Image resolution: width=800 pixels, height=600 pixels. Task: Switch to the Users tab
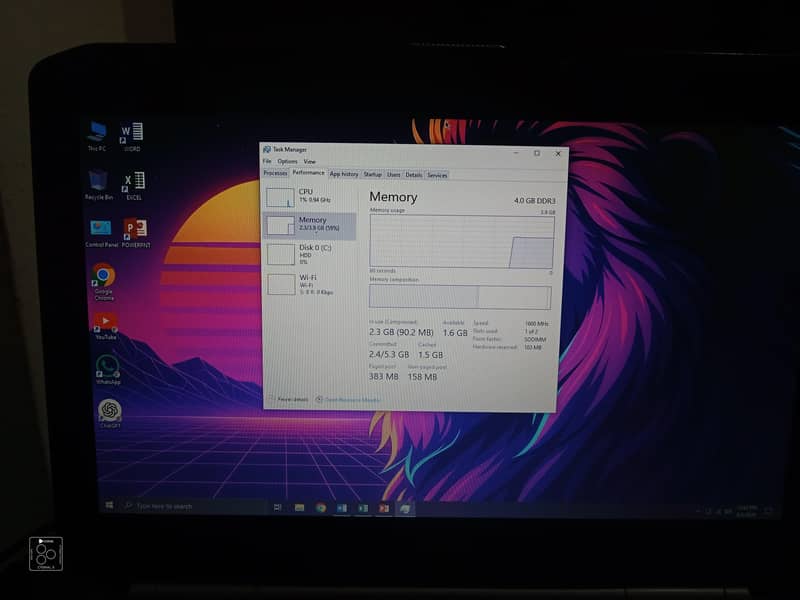[393, 174]
